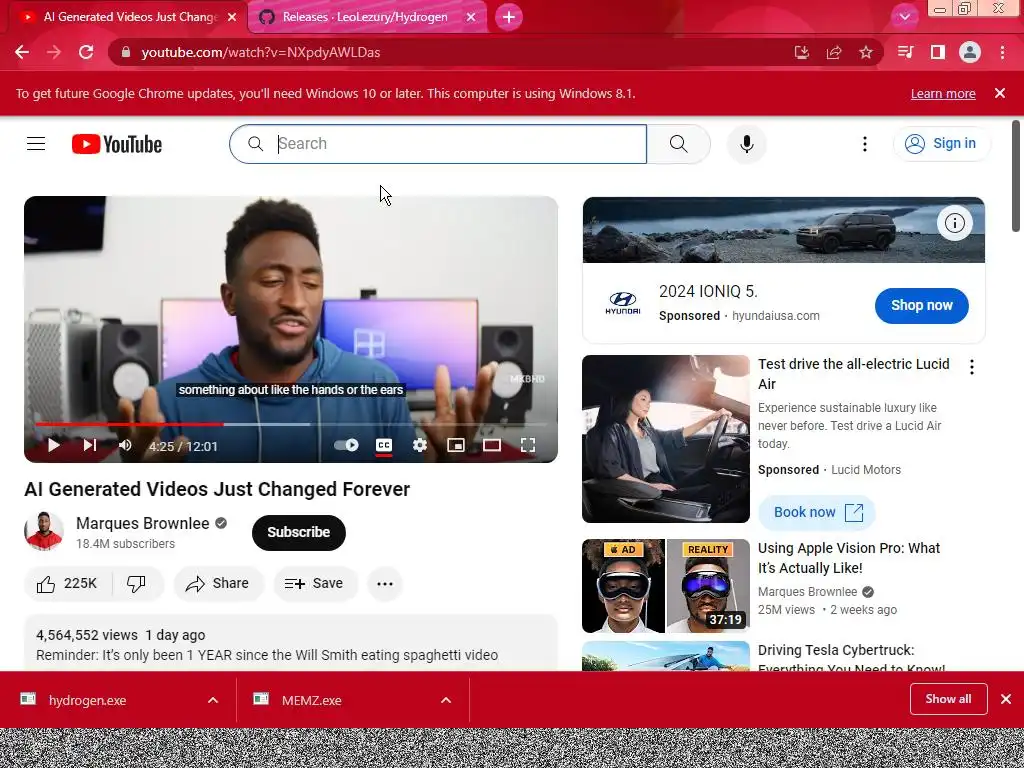Open Chrome three-dot menu
This screenshot has width=1024, height=768.
click(x=1002, y=52)
